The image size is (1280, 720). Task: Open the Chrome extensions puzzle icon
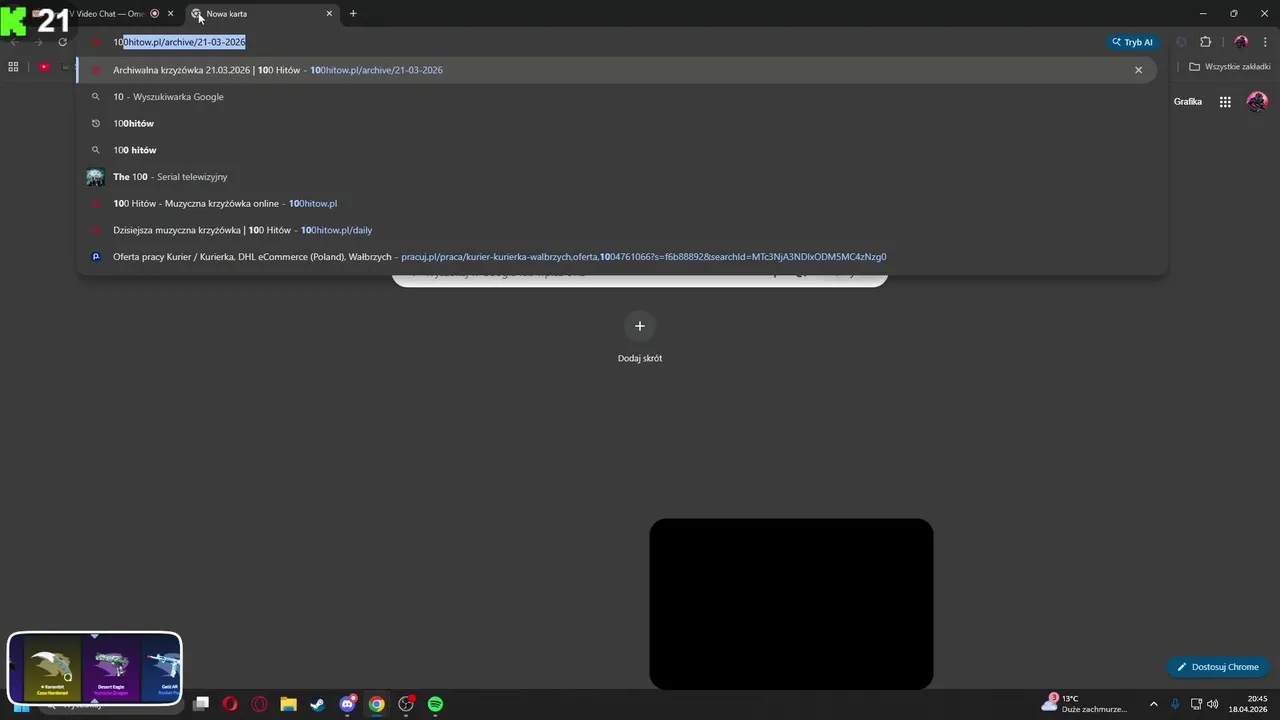pyautogui.click(x=1205, y=42)
